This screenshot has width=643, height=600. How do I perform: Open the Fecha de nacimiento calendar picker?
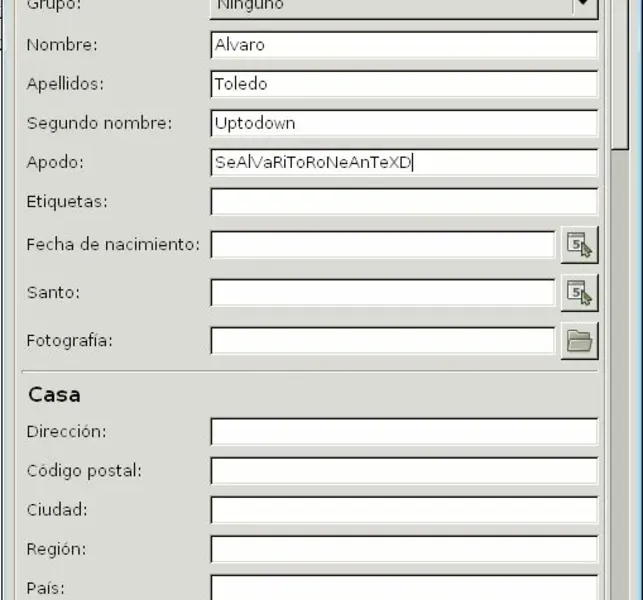pyautogui.click(x=579, y=245)
